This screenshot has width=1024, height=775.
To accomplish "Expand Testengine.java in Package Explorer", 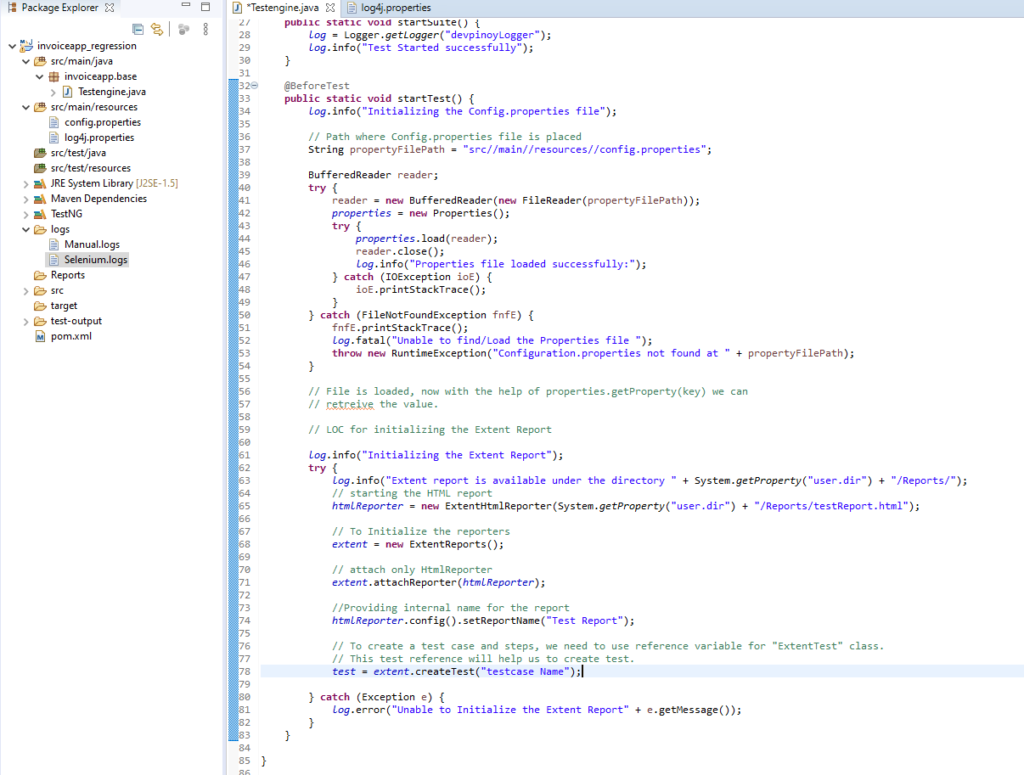I will click(54, 92).
